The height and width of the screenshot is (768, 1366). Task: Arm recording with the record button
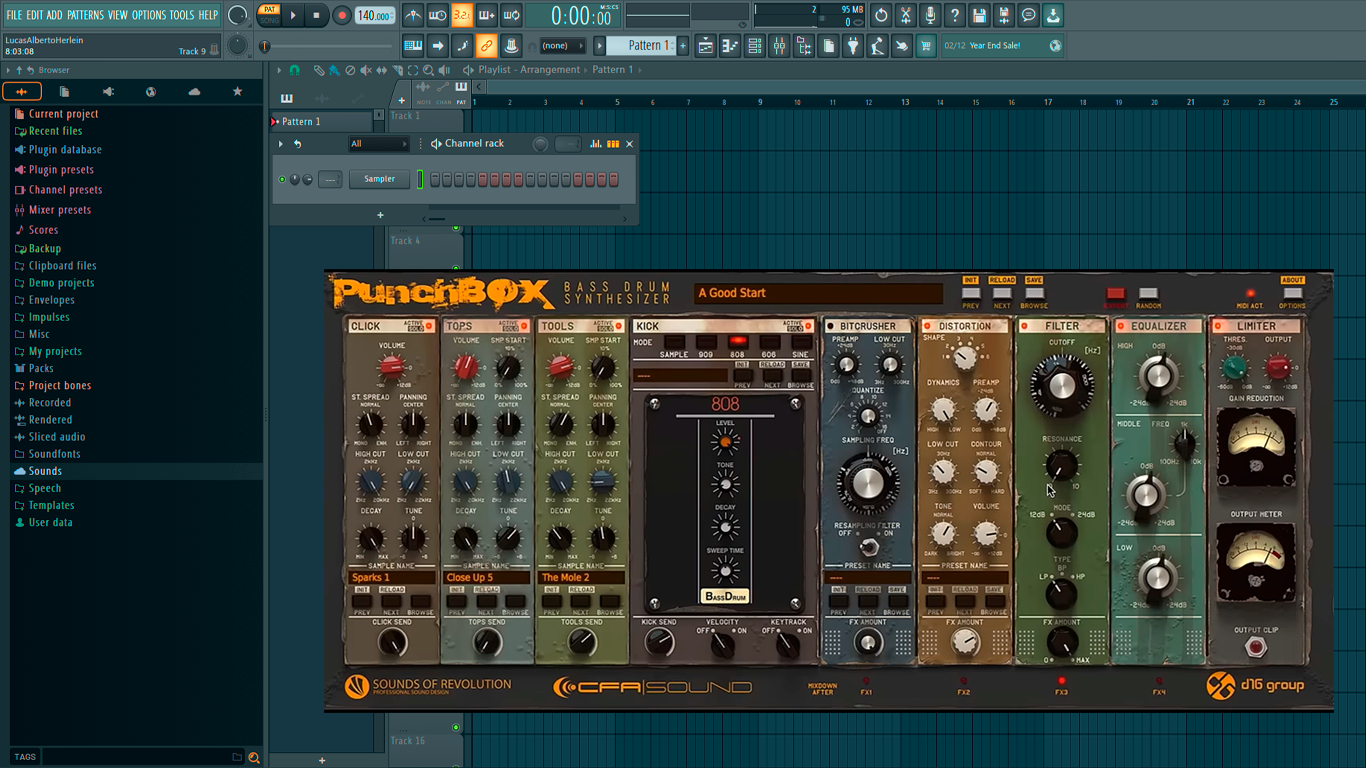341,15
